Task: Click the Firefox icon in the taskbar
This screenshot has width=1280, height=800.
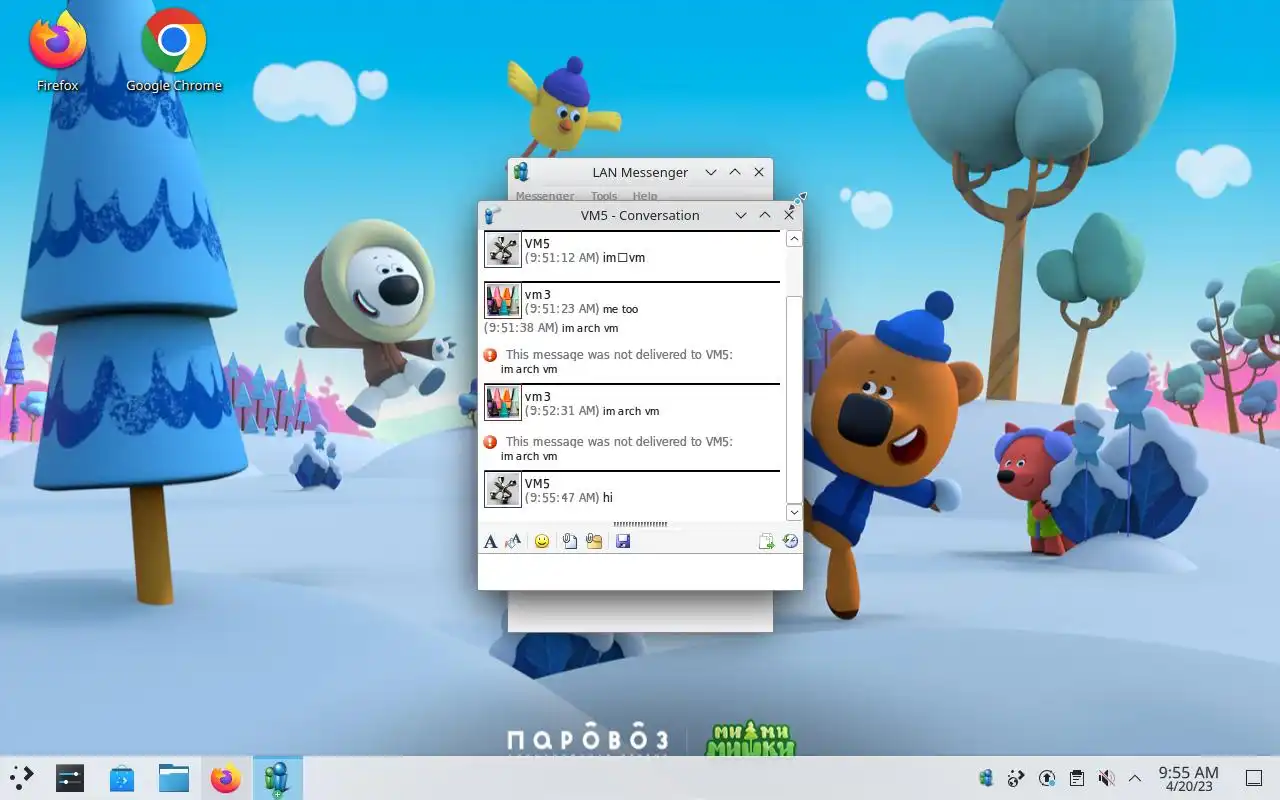Action: (225, 777)
